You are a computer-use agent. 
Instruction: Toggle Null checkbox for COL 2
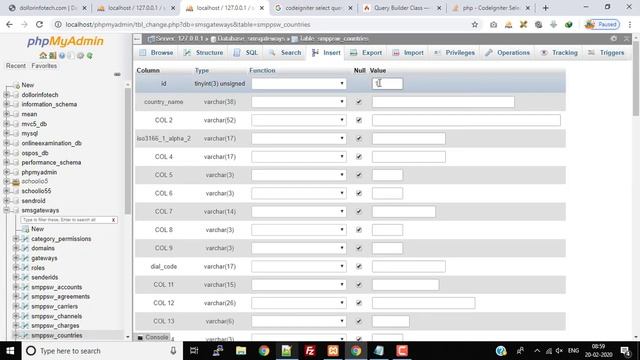coord(359,120)
